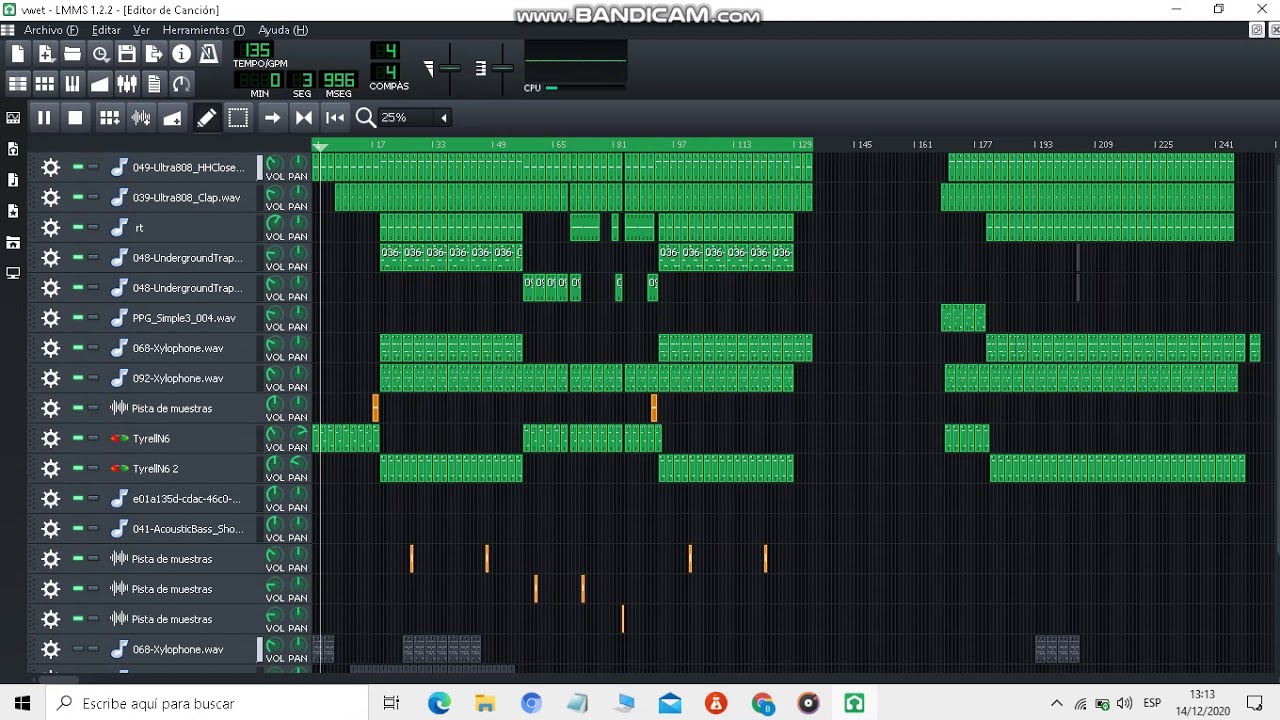Image resolution: width=1280 pixels, height=720 pixels.
Task: Open the Archivo menu
Action: (50, 30)
